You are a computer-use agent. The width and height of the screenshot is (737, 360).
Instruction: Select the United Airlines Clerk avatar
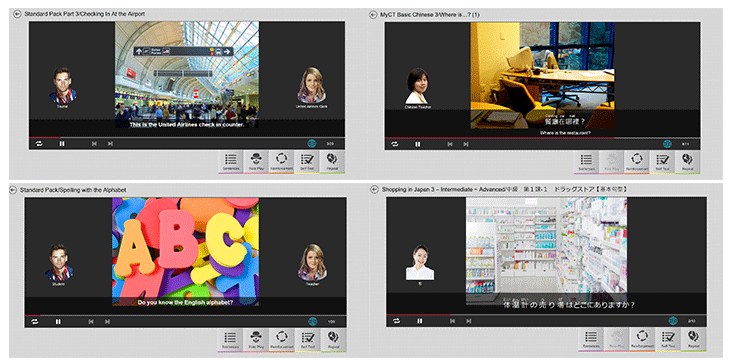(311, 86)
